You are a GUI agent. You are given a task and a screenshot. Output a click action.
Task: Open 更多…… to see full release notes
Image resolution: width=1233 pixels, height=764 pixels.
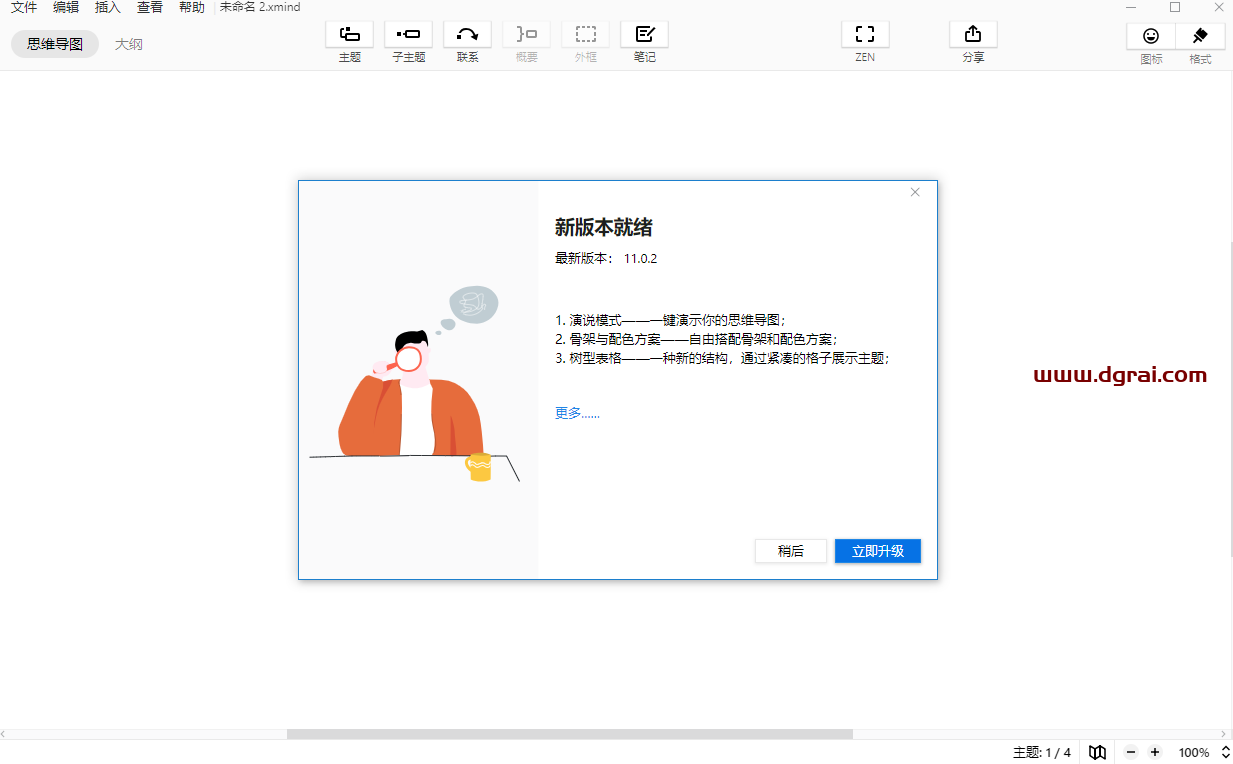click(577, 412)
